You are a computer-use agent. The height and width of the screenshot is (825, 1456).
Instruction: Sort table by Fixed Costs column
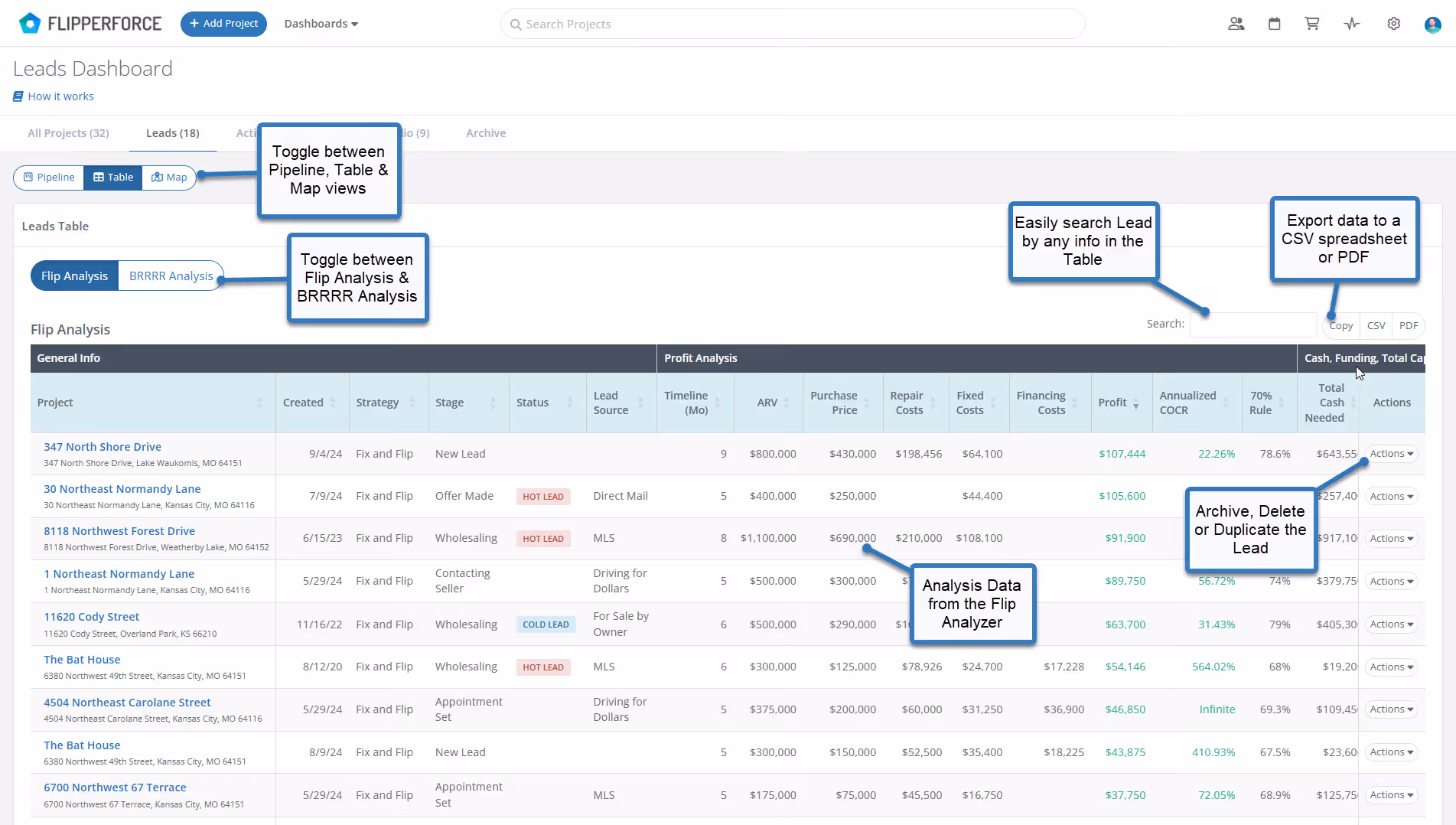[979, 403]
